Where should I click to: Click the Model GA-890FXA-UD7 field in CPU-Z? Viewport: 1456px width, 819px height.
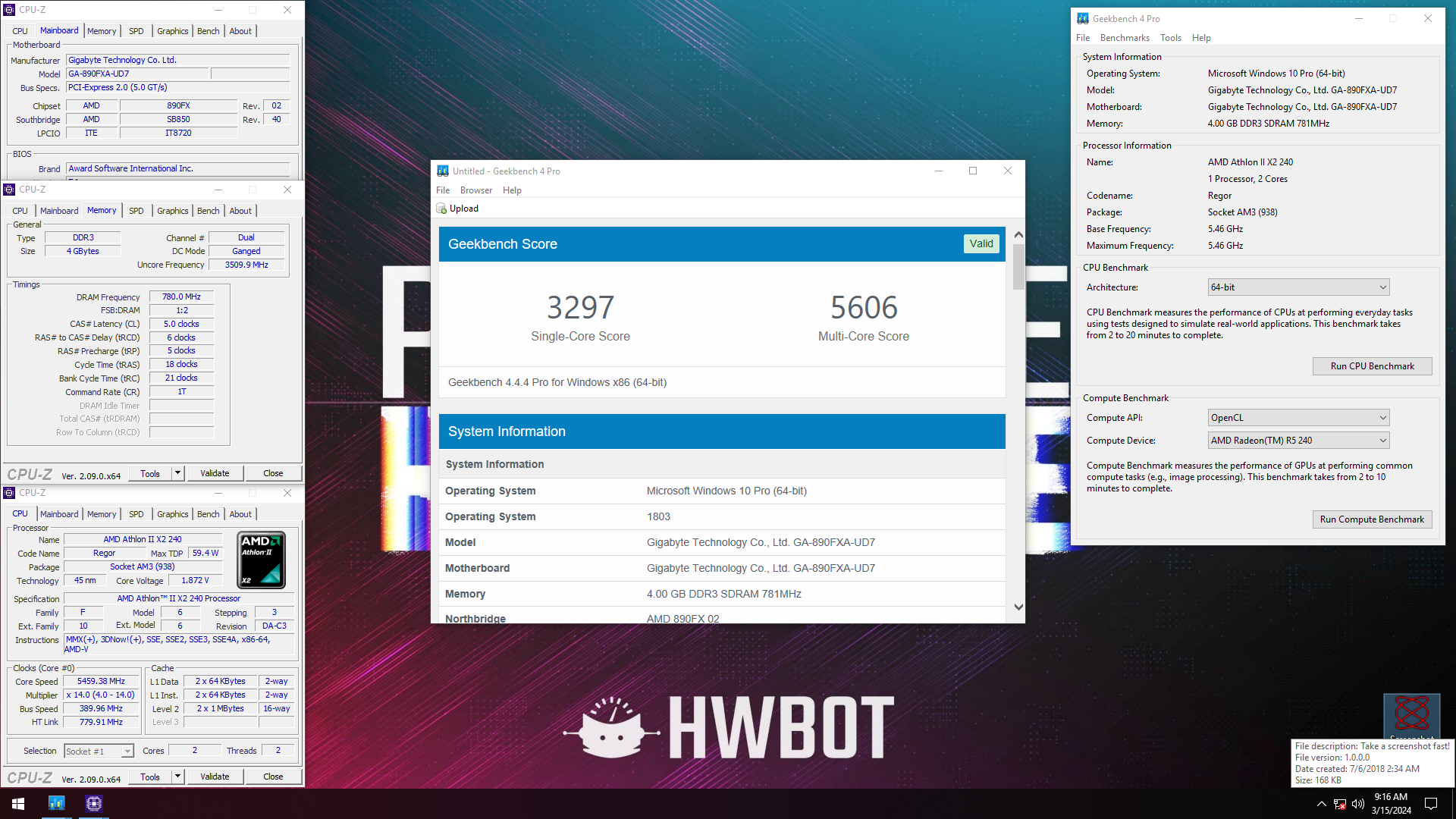[x=136, y=74]
